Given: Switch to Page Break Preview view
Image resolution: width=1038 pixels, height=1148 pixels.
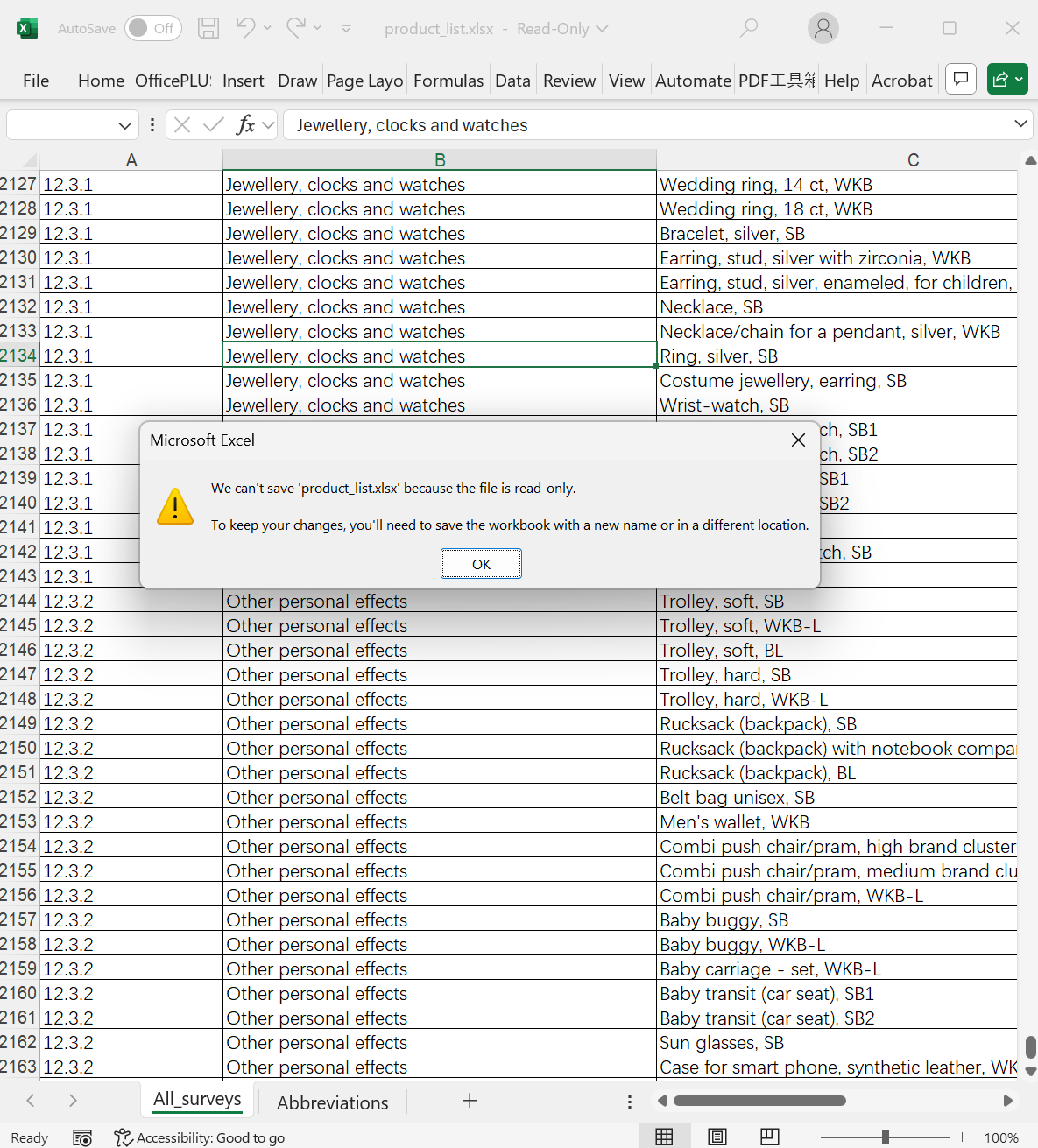Looking at the screenshot, I should [770, 1137].
